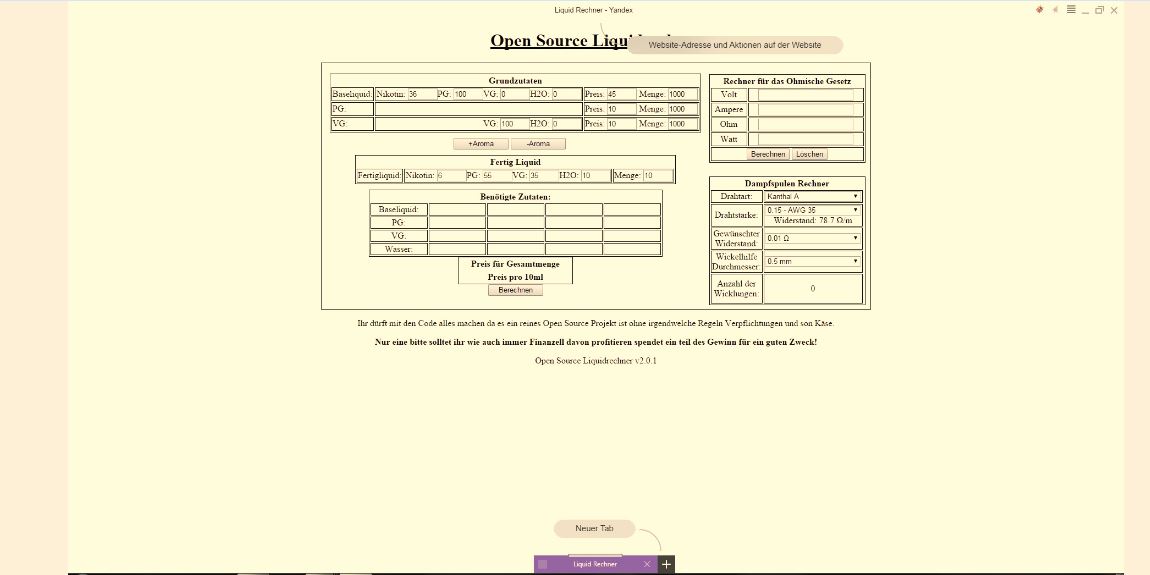Viewport: 1150px width, 575px height.
Task: Open the browser hamburger menu
Action: point(1071,10)
